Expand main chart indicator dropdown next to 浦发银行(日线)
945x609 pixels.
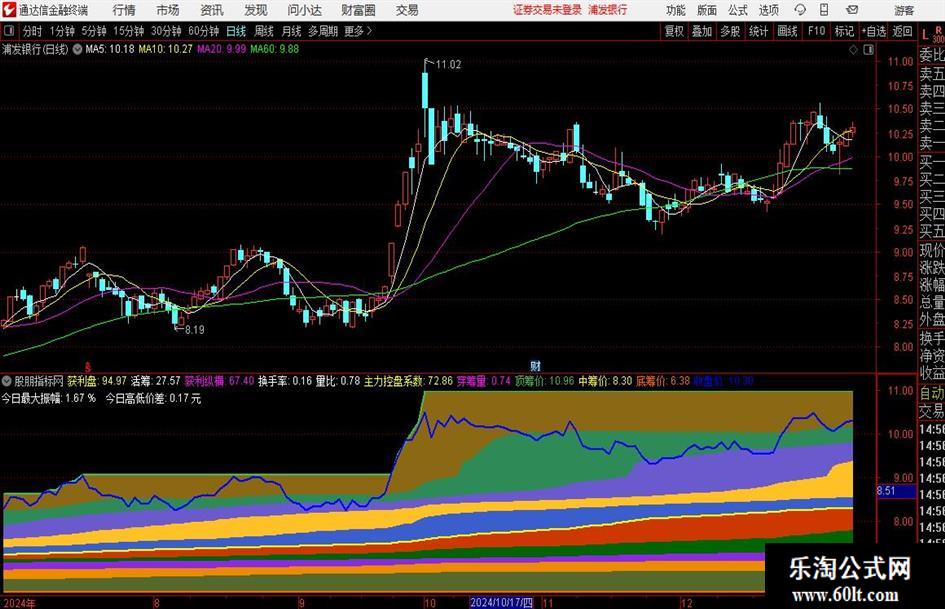click(78, 49)
